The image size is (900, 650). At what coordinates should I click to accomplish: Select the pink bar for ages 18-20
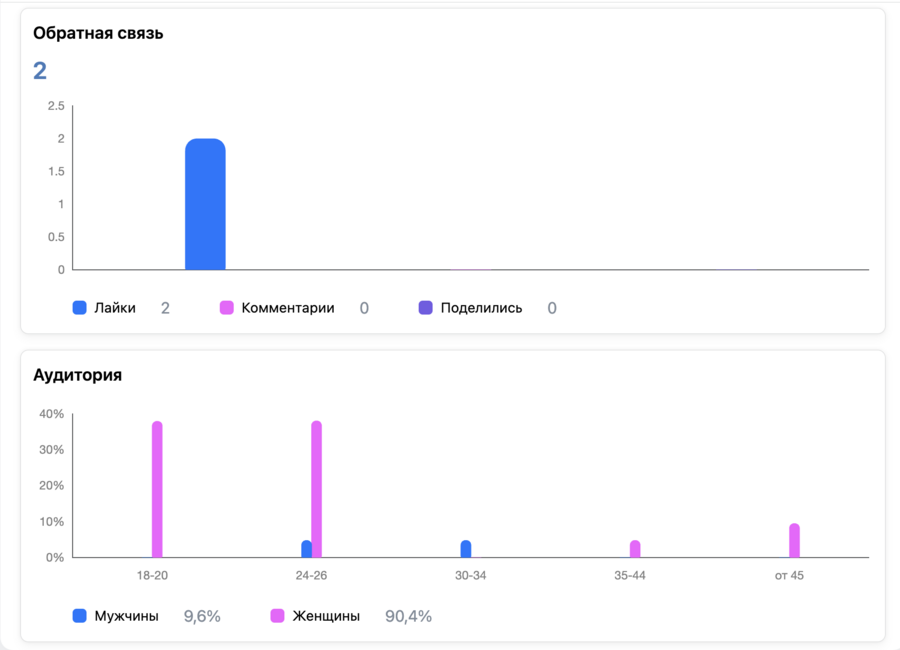157,490
